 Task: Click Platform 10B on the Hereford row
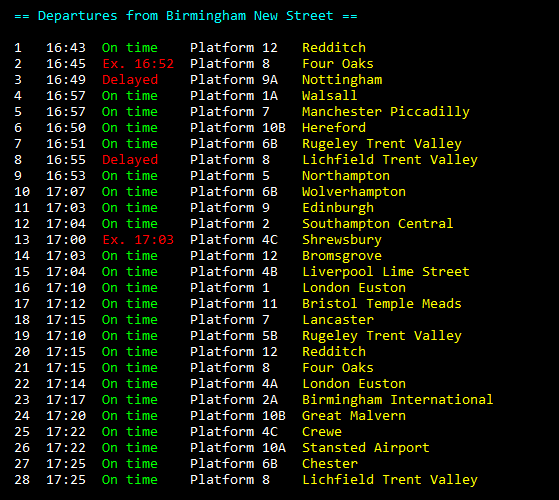[238, 128]
